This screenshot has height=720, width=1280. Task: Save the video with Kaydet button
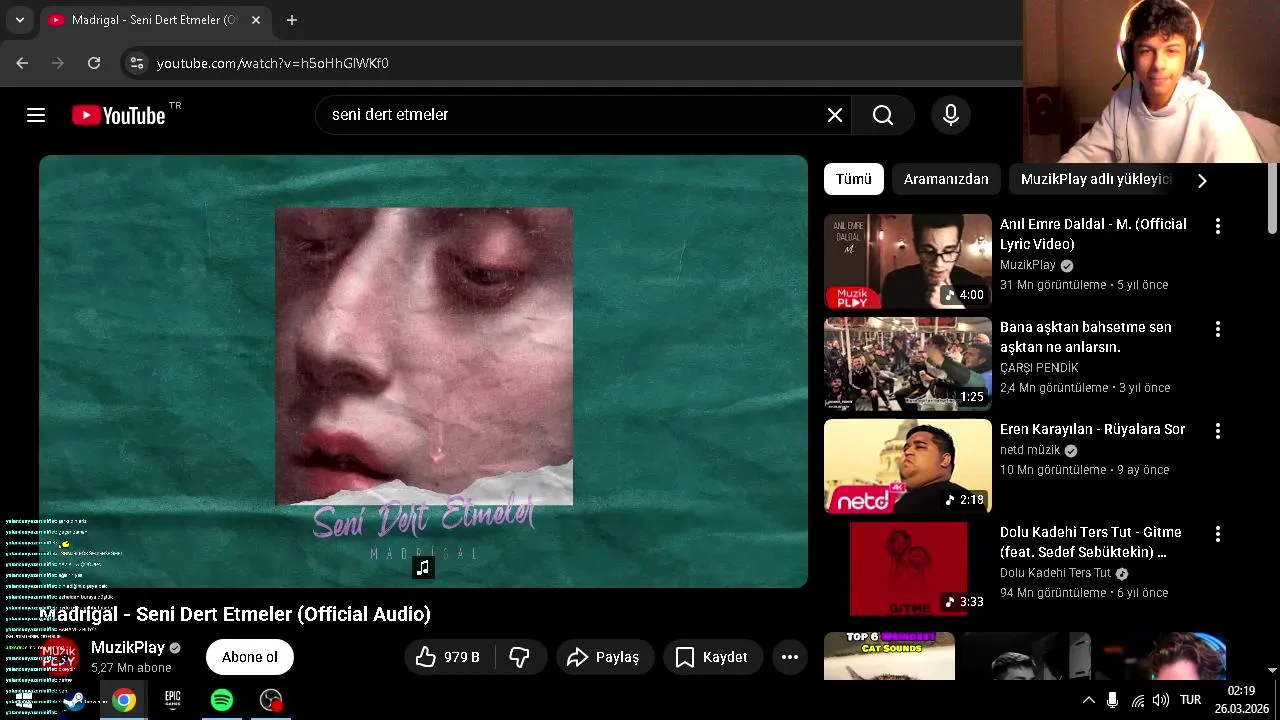[x=713, y=657]
